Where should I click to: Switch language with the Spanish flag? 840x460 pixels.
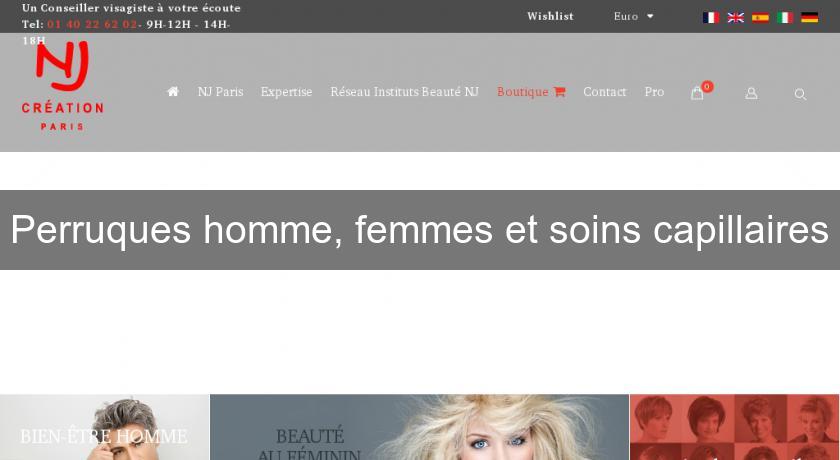click(x=760, y=17)
